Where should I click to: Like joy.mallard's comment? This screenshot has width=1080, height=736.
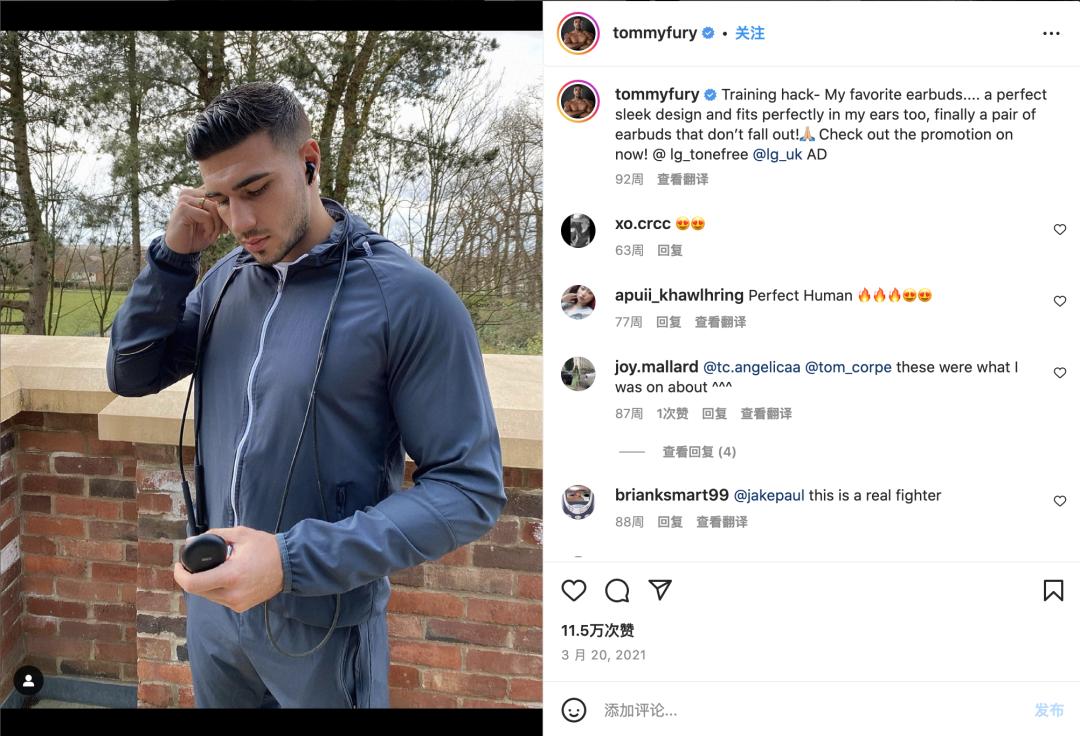coord(1060,372)
